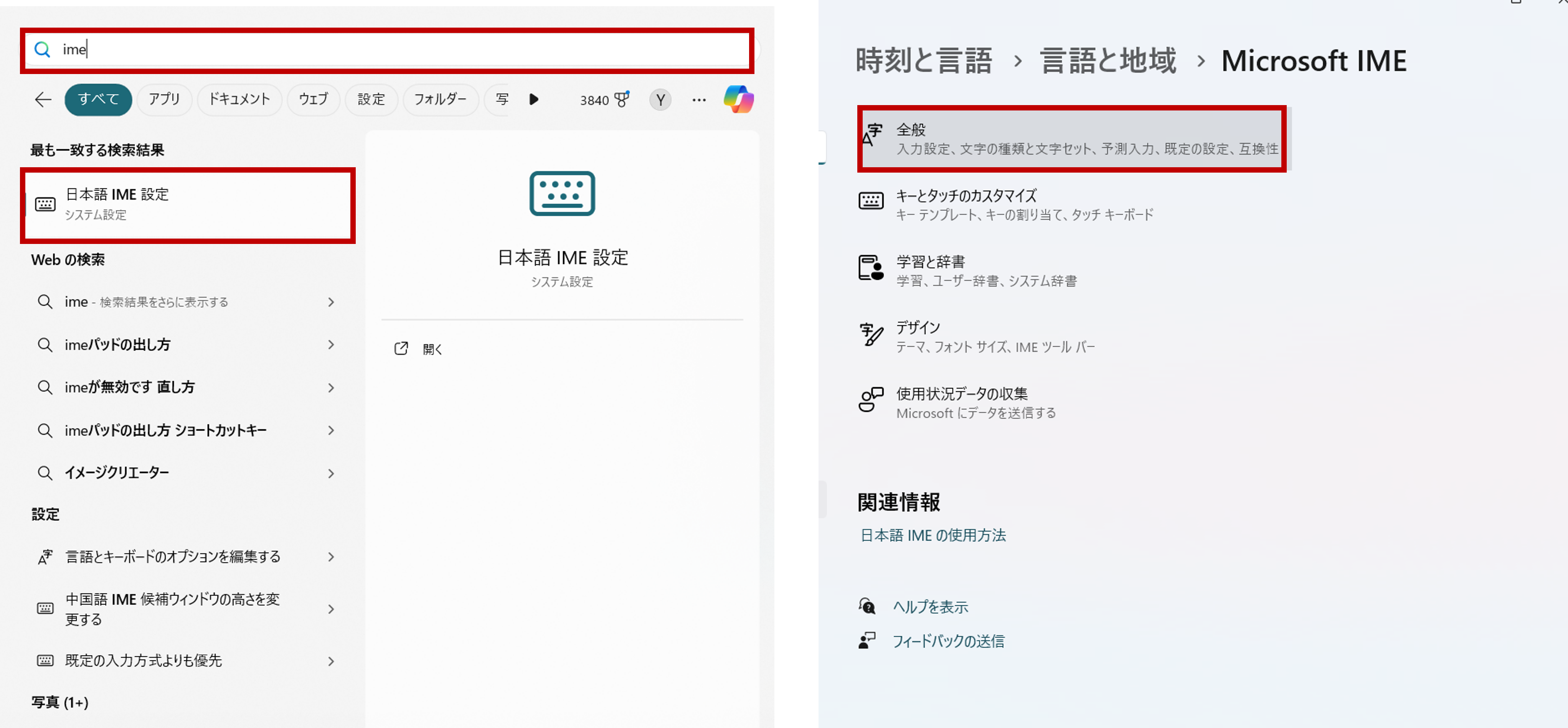Expand chevron for imeパッドの出し方
The width and height of the screenshot is (1568, 728).
click(331, 345)
